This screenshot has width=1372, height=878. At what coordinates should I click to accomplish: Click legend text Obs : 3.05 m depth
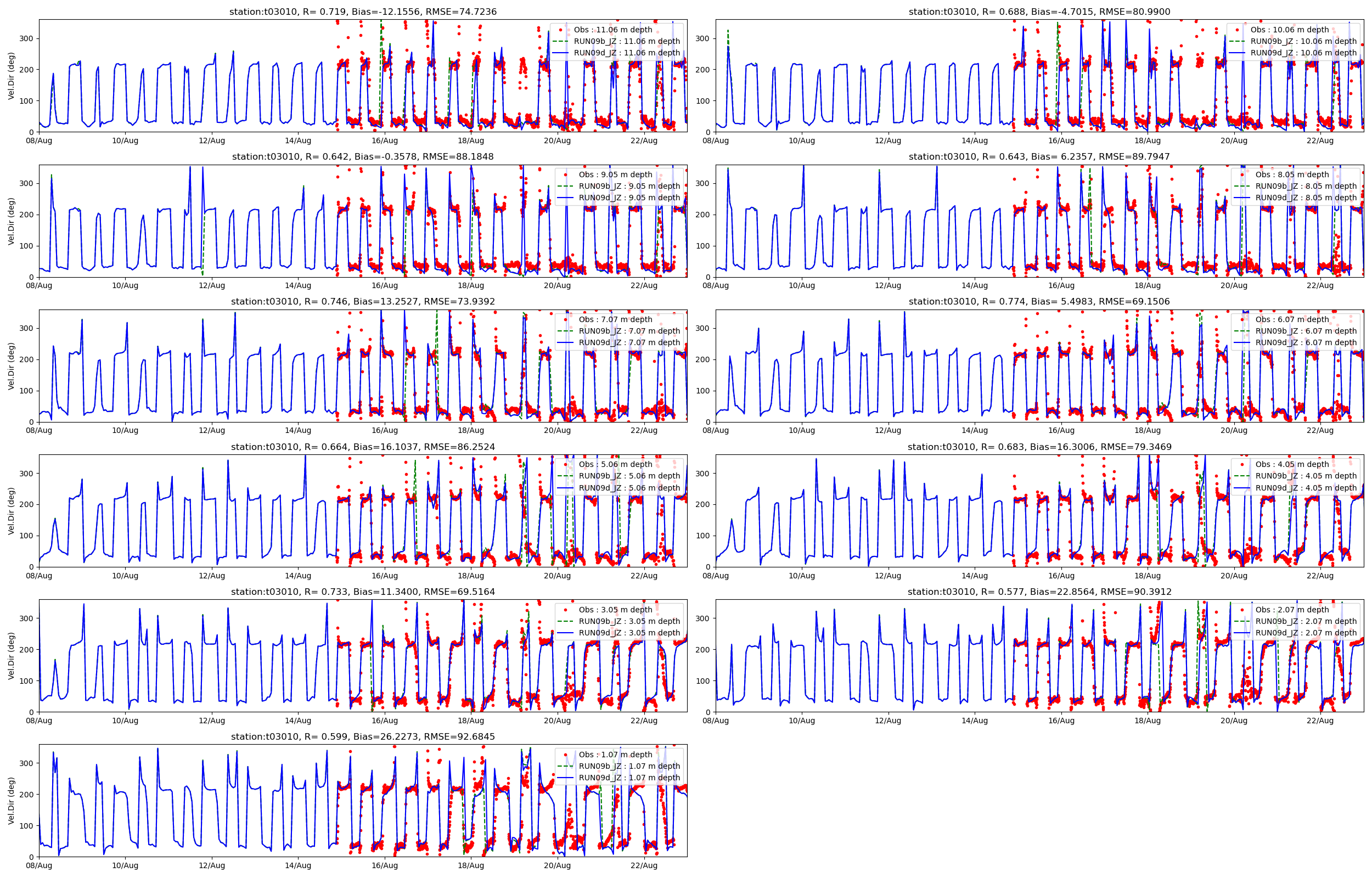coord(616,610)
